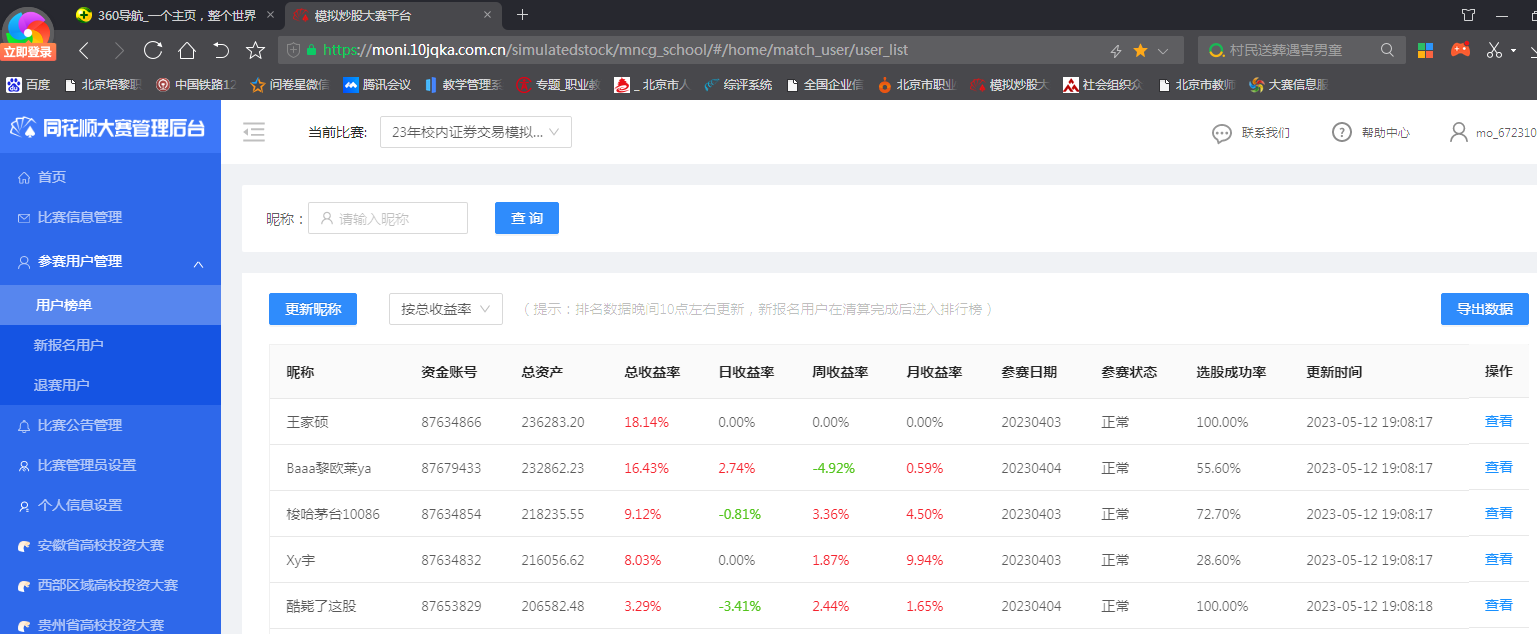
Task: Open the screenshot scissors tool icon
Action: coord(1494,50)
